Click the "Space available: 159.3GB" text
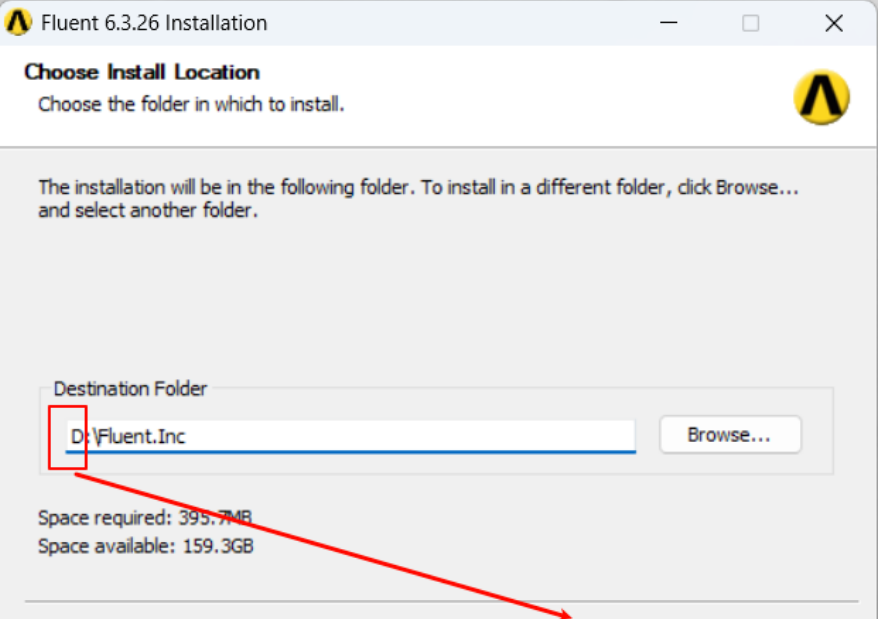This screenshot has height=619, width=878. (x=145, y=547)
